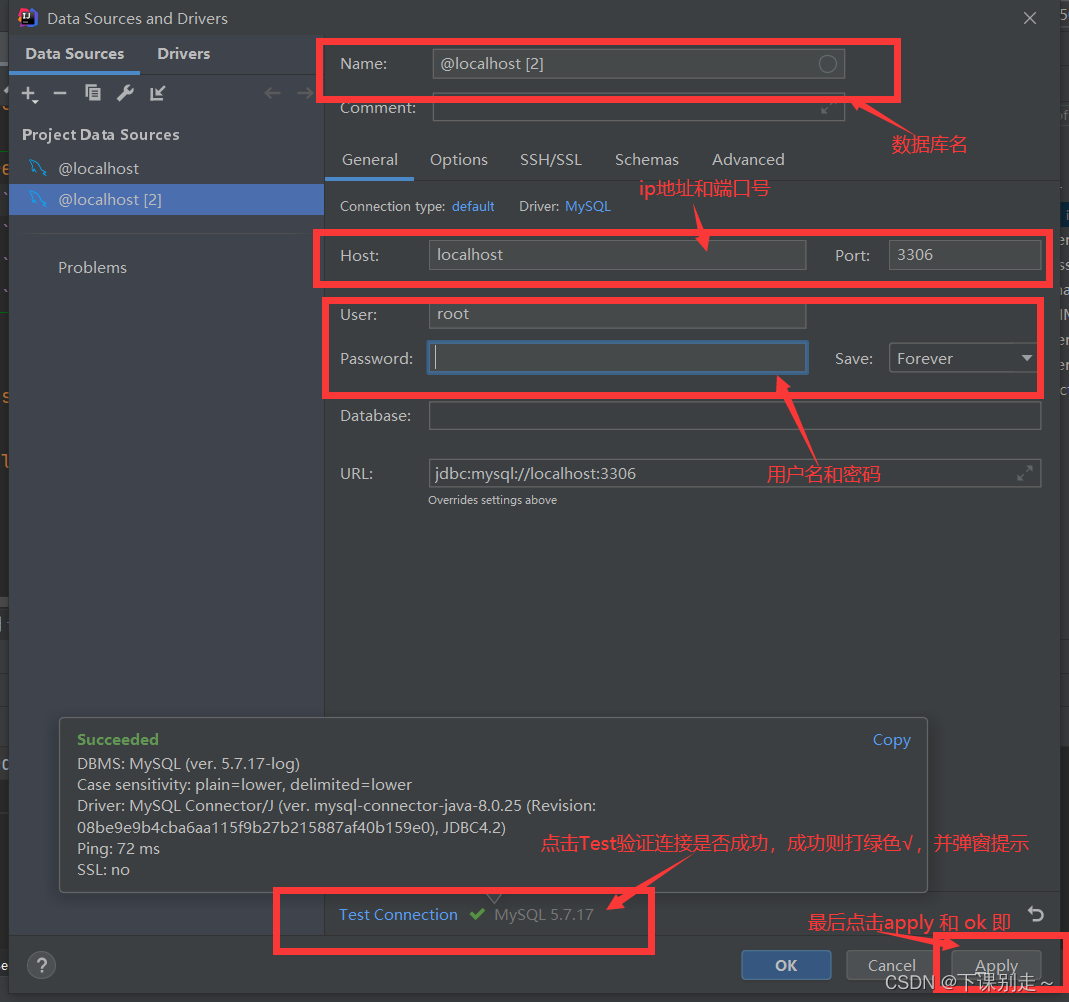This screenshot has width=1069, height=1002.
Task: Click into the Password field
Action: (x=617, y=358)
